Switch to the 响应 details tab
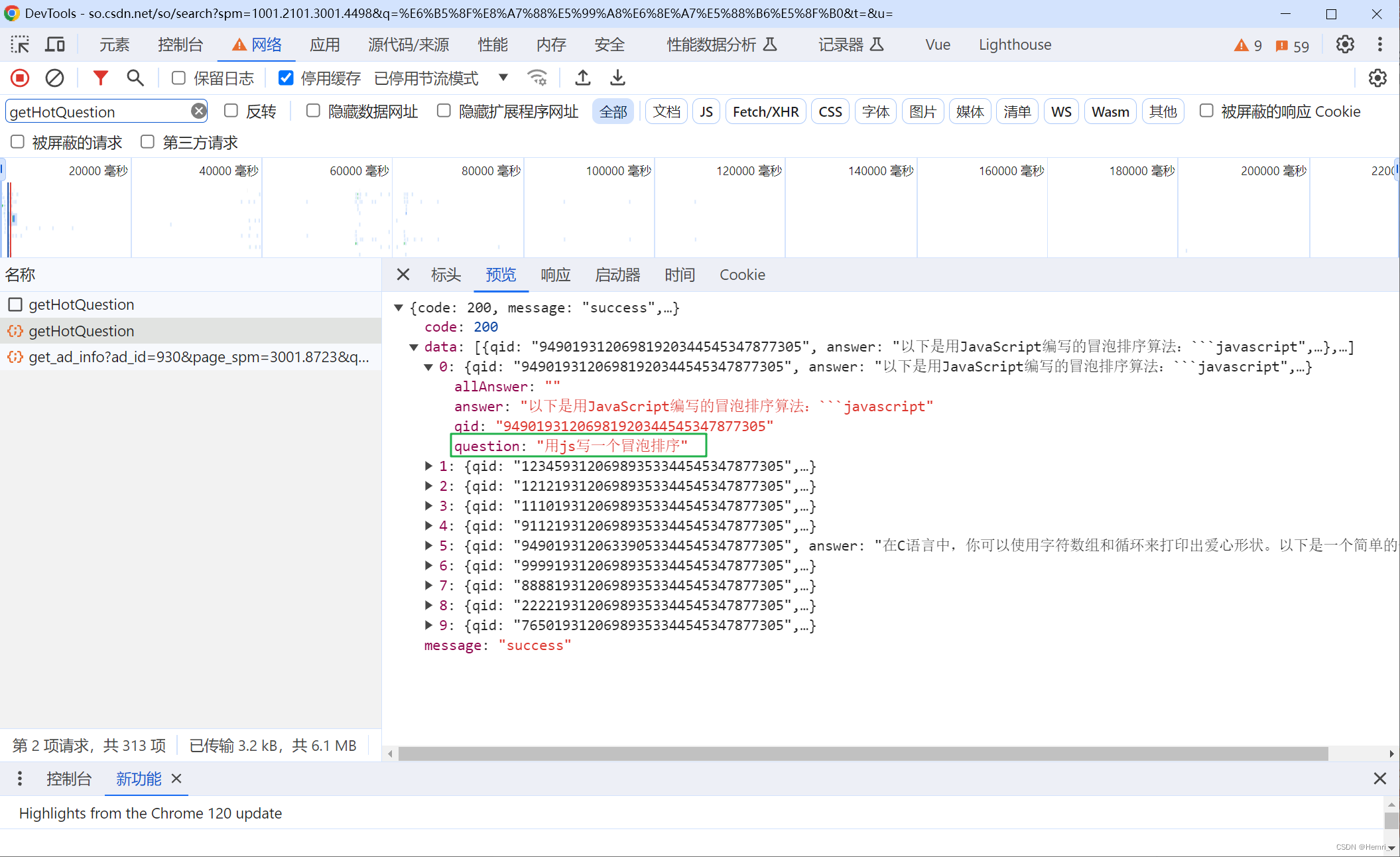This screenshot has height=857, width=1400. [556, 275]
